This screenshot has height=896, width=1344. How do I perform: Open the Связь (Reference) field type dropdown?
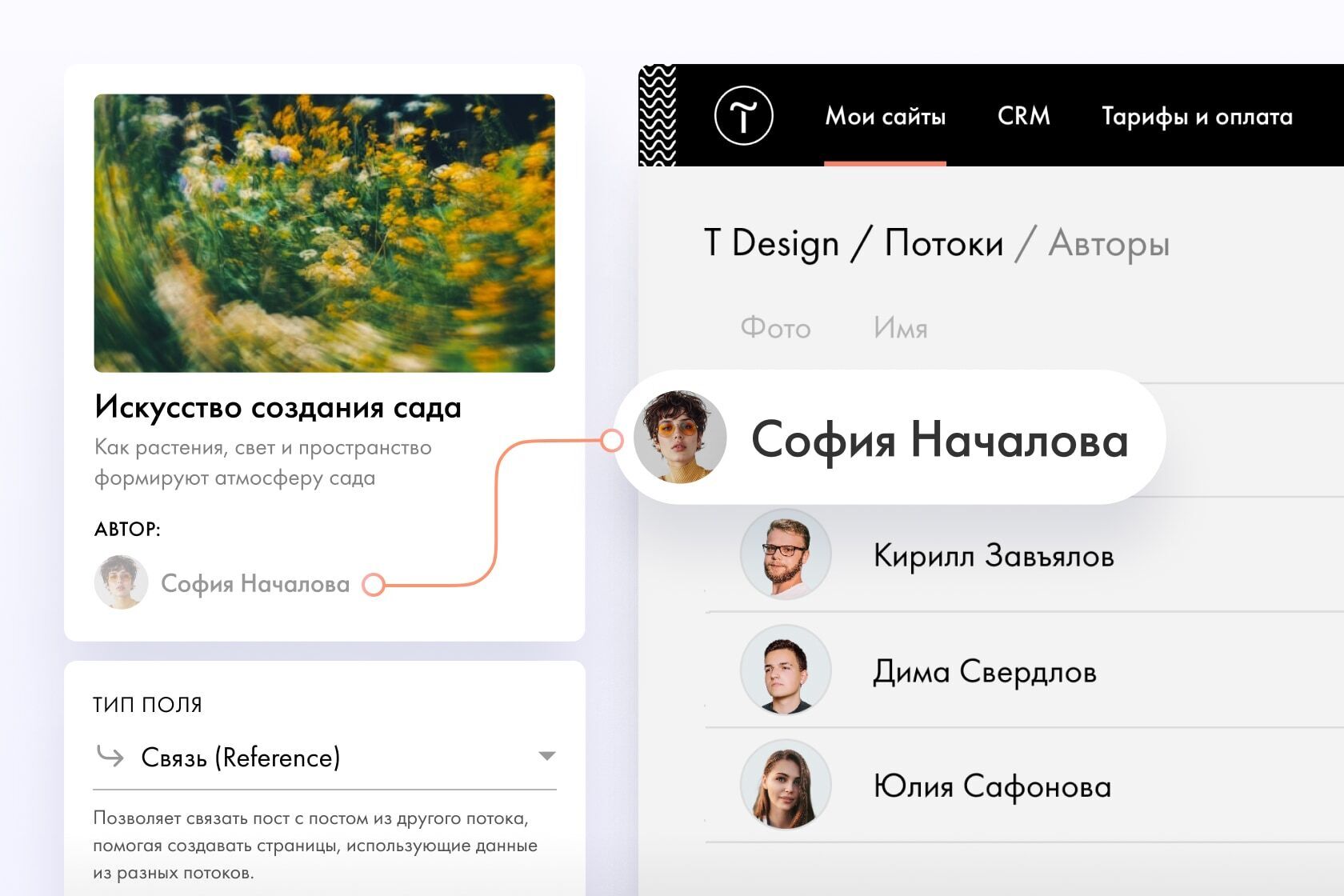coord(324,757)
